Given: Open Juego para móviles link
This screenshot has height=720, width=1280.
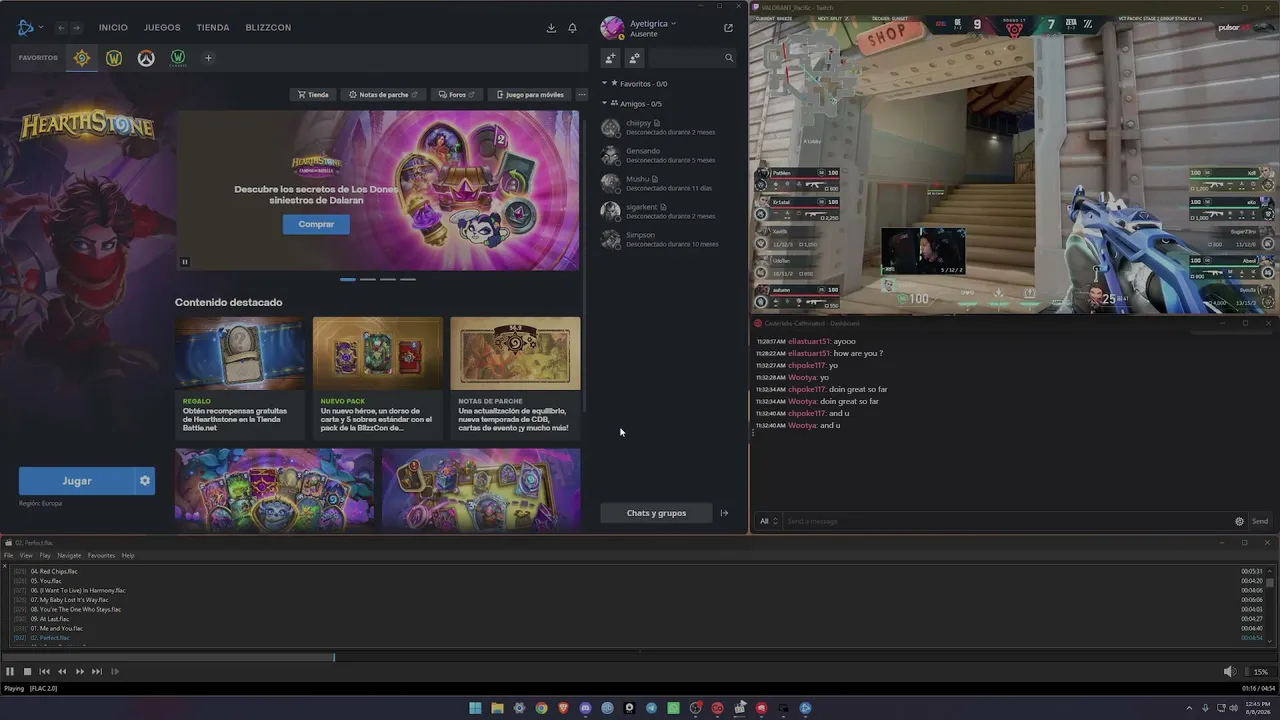Looking at the screenshot, I should (x=530, y=95).
